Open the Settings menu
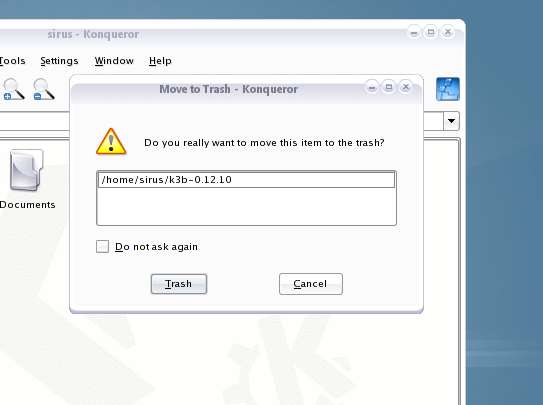The image size is (543, 405). click(59, 61)
